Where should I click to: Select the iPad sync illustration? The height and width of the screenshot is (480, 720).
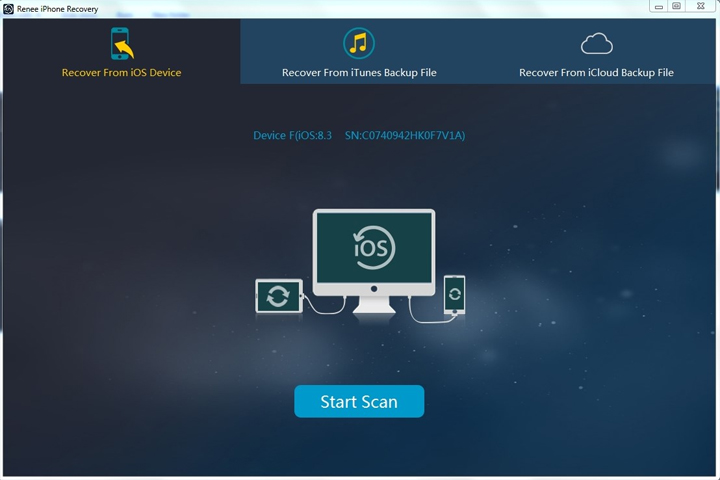[x=279, y=296]
